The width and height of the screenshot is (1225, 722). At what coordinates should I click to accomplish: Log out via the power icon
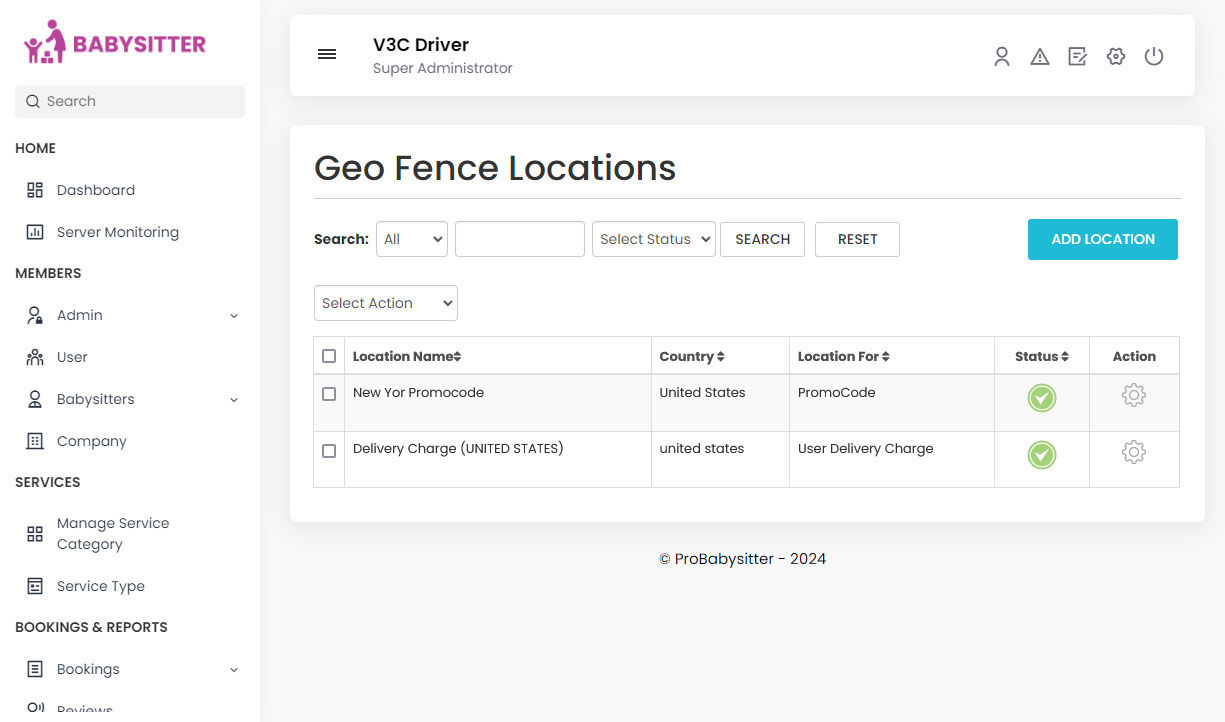pyautogui.click(x=1154, y=57)
